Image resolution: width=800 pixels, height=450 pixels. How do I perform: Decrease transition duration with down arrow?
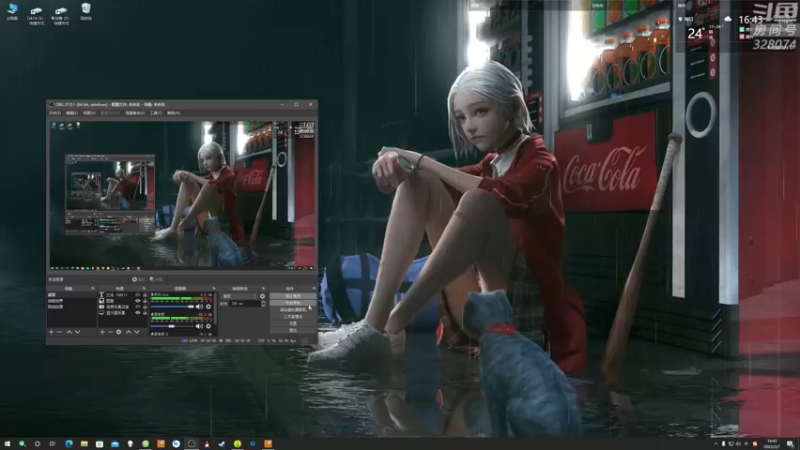point(263,305)
